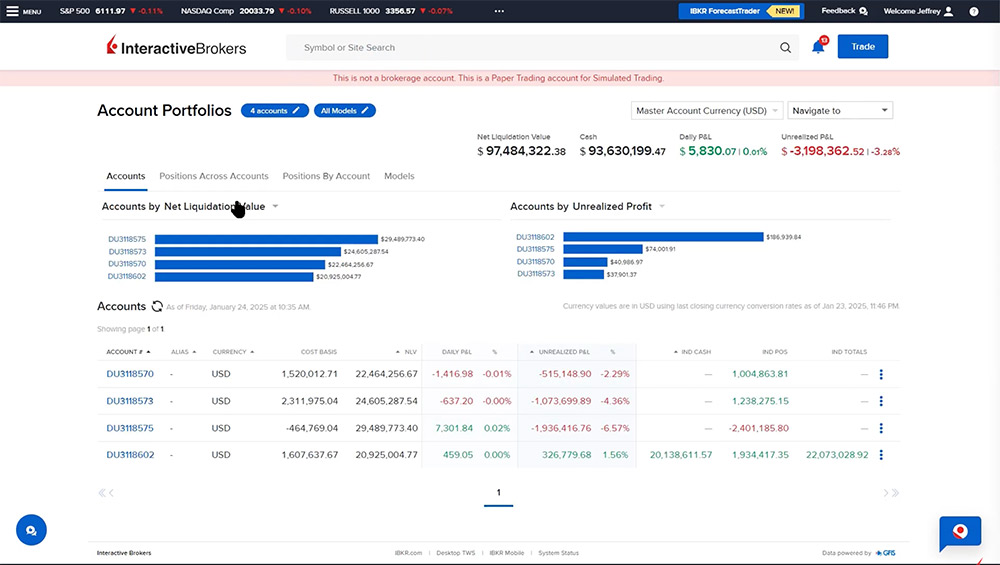Screen dimensions: 1000x565
Task: Open account DU3118602 in table
Action: click(x=130, y=455)
